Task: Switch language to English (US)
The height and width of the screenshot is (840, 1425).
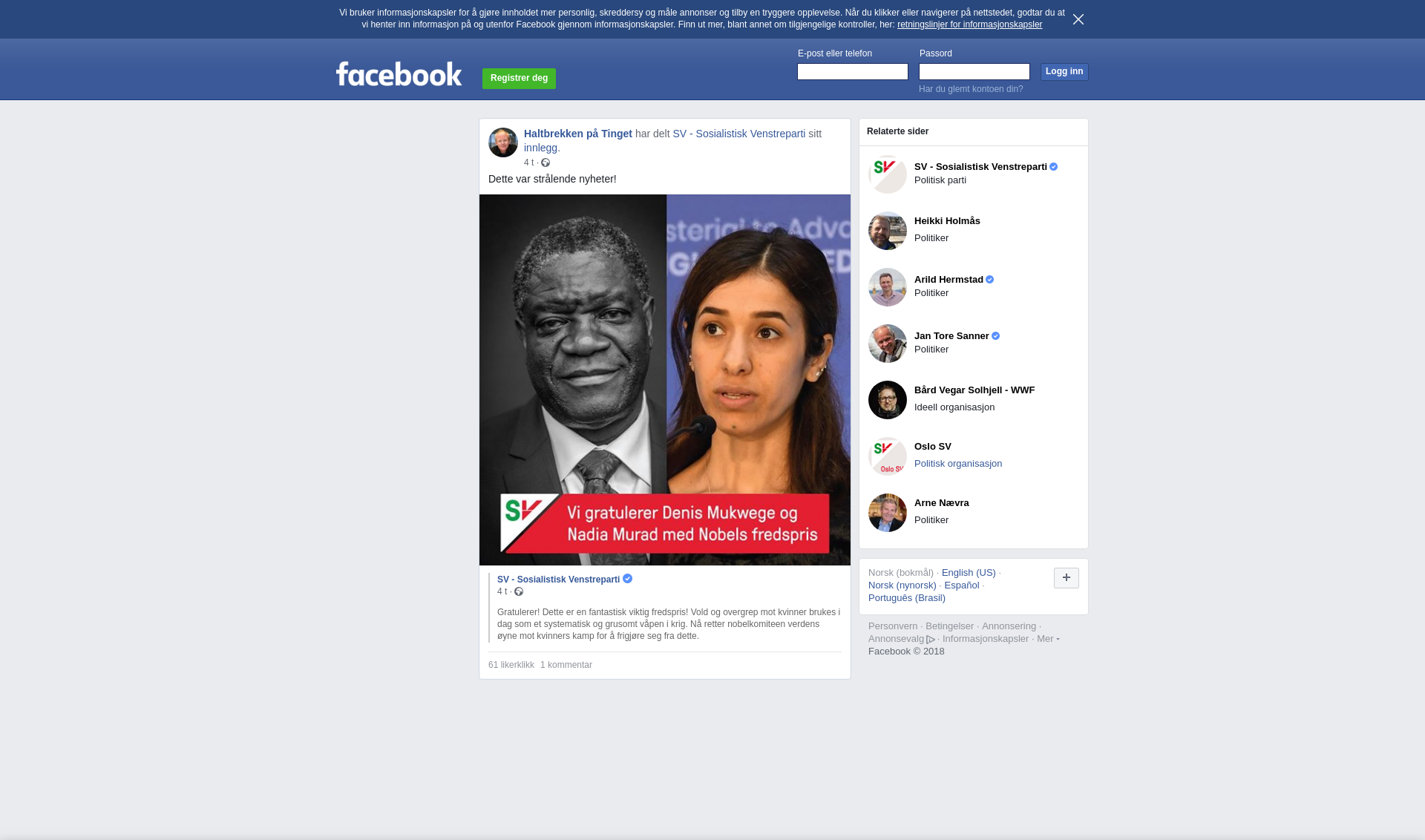Action: (969, 573)
